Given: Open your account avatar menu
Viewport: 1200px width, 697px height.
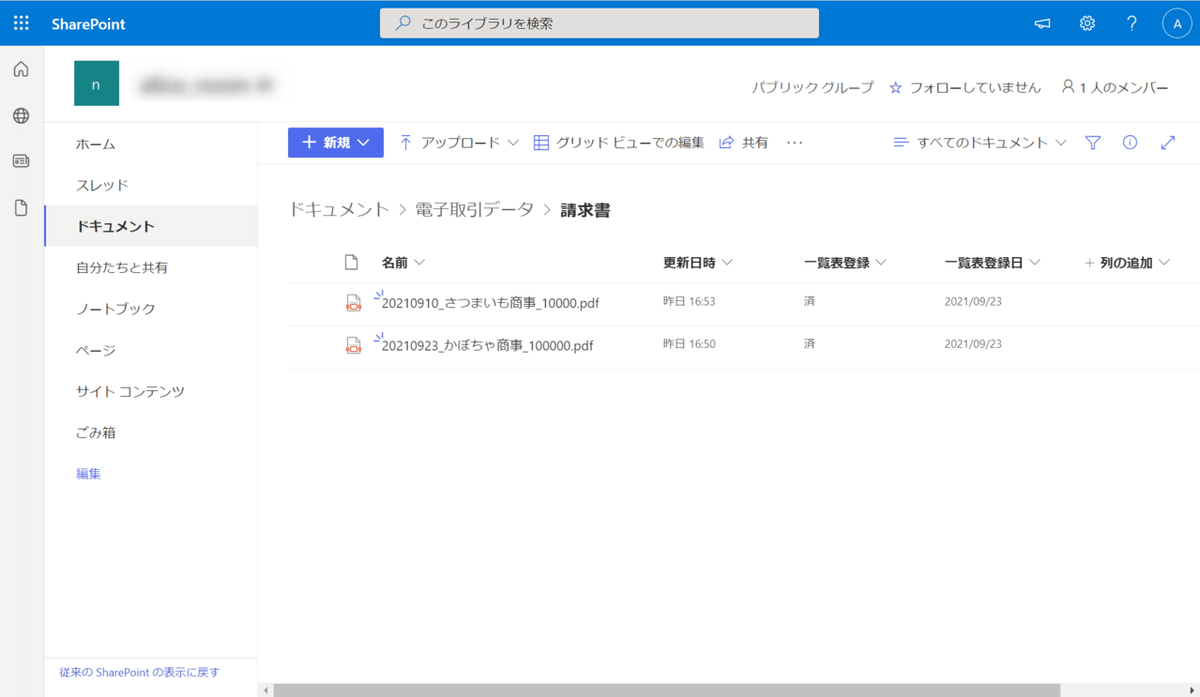Looking at the screenshot, I should coord(1177,23).
